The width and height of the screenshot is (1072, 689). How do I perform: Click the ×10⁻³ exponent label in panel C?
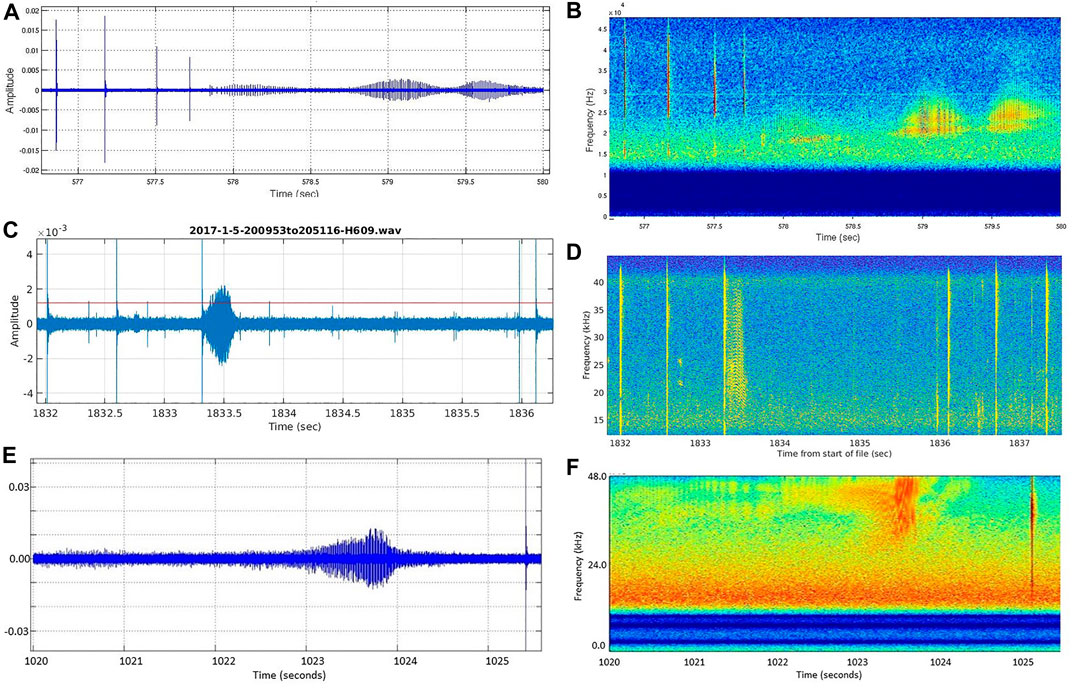51,232
